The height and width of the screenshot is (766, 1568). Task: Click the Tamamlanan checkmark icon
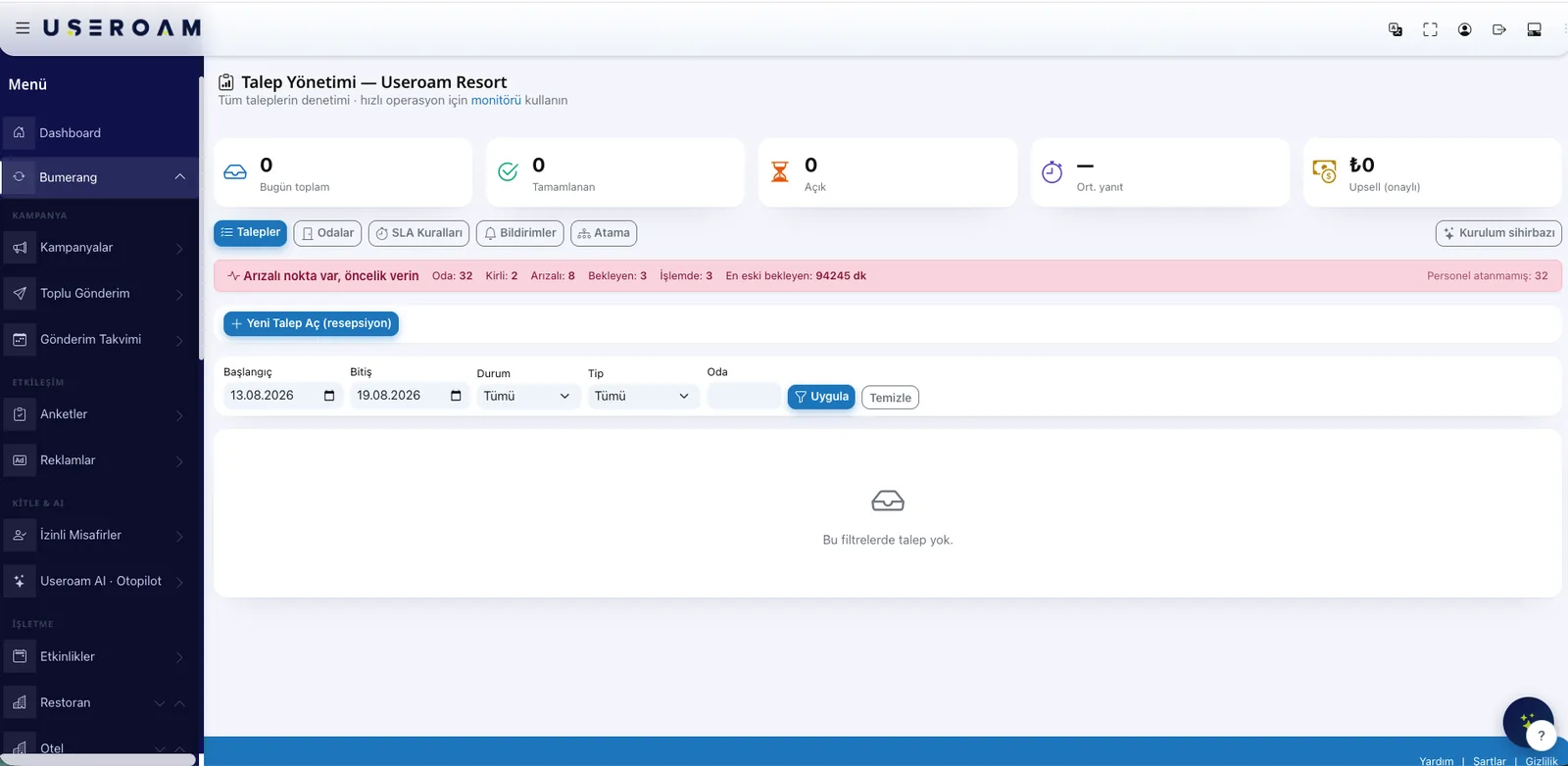pyautogui.click(x=508, y=172)
